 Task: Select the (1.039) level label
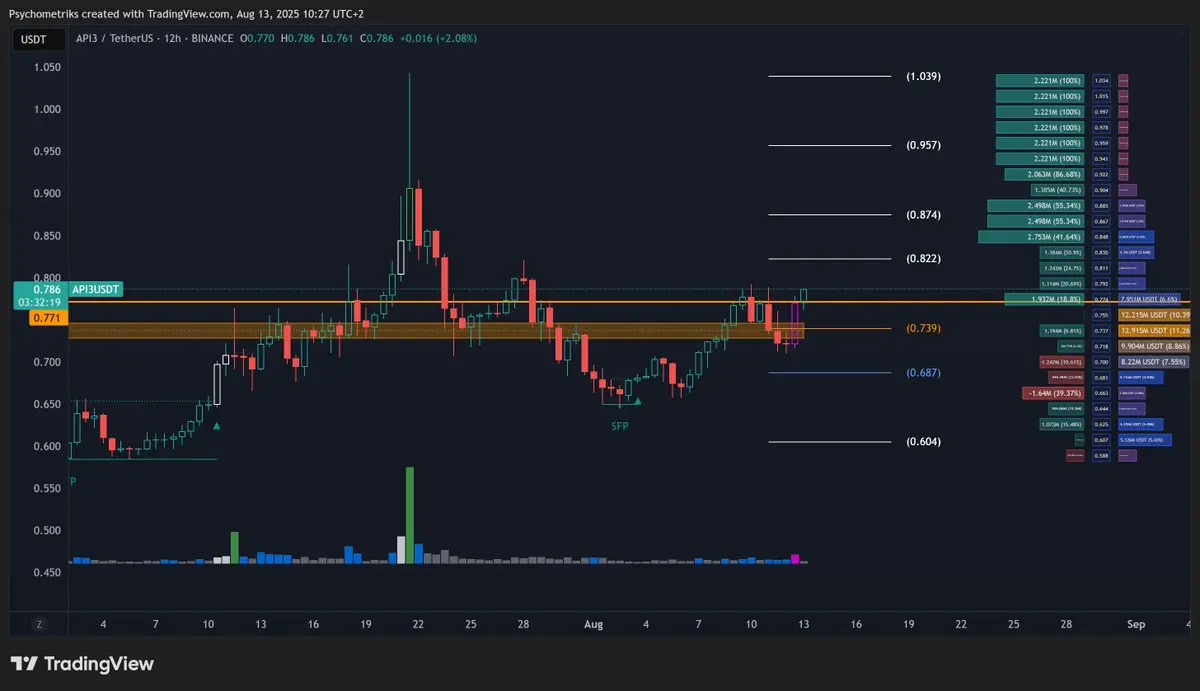click(x=923, y=77)
